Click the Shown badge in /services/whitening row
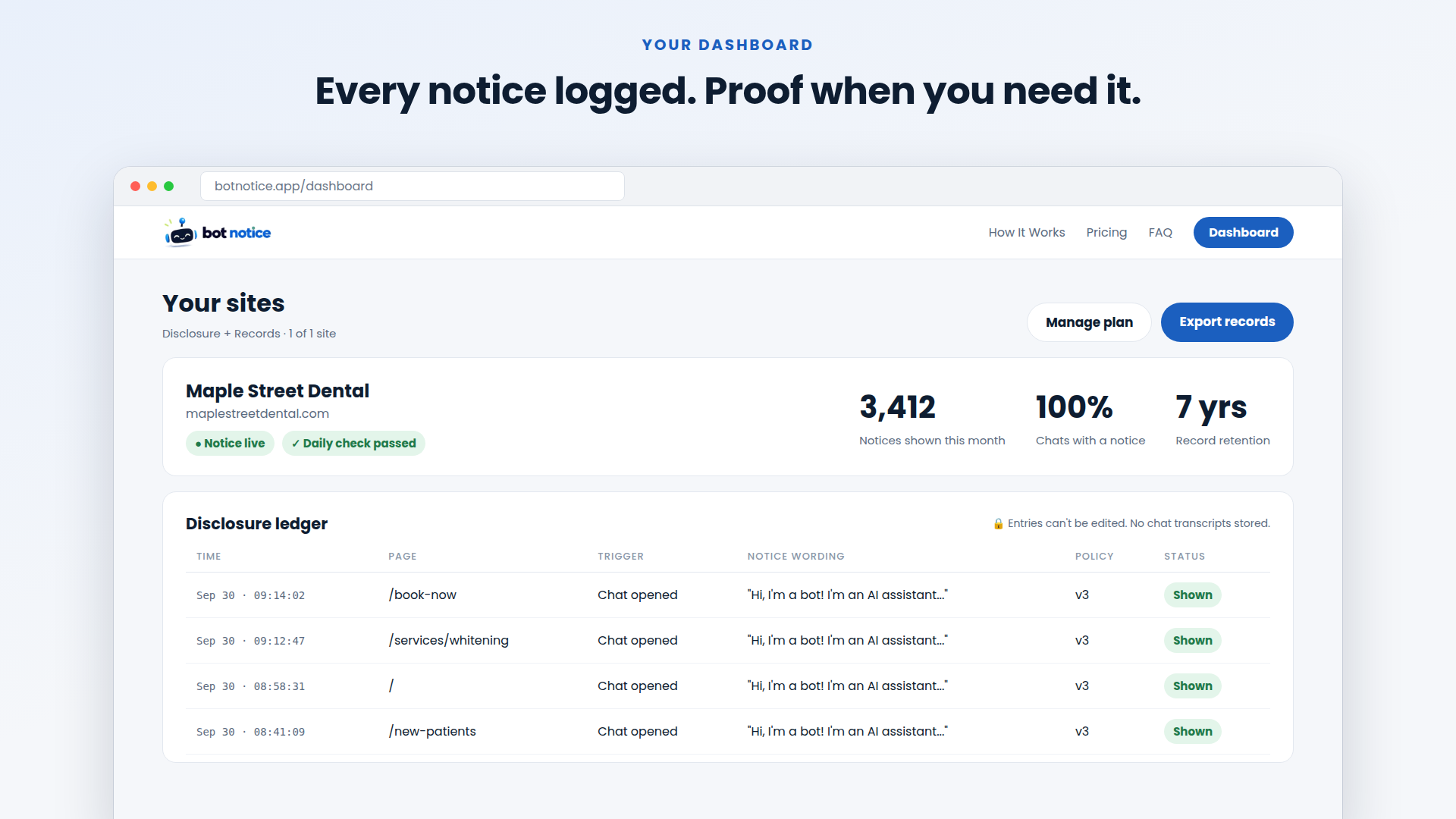Viewport: 1456px width, 819px height. point(1192,641)
